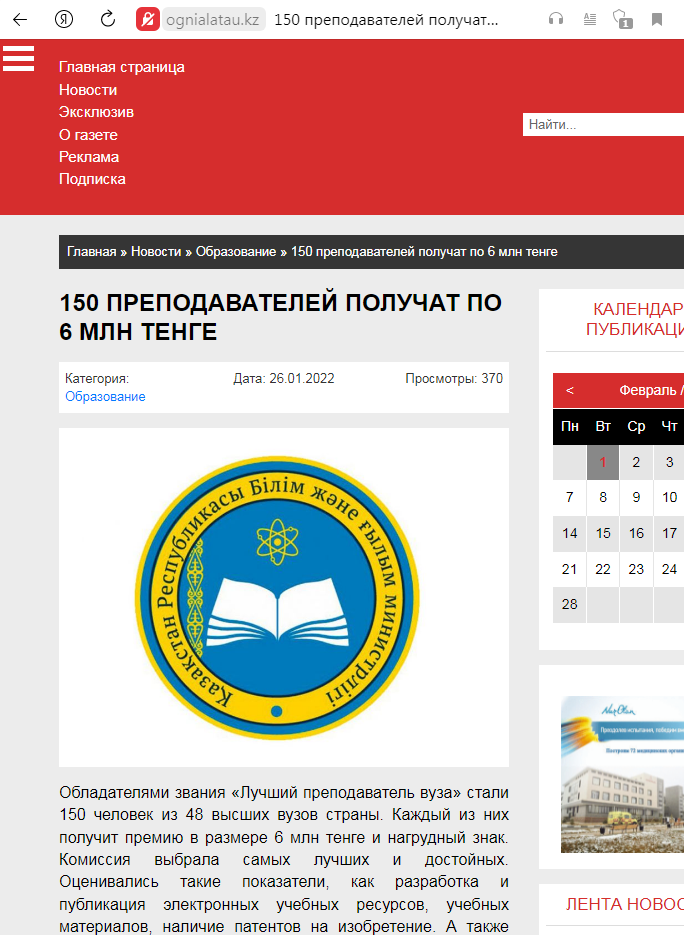Viewport: 684px width, 935px height.
Task: Reload the page with refresh icon
Action: click(x=108, y=19)
